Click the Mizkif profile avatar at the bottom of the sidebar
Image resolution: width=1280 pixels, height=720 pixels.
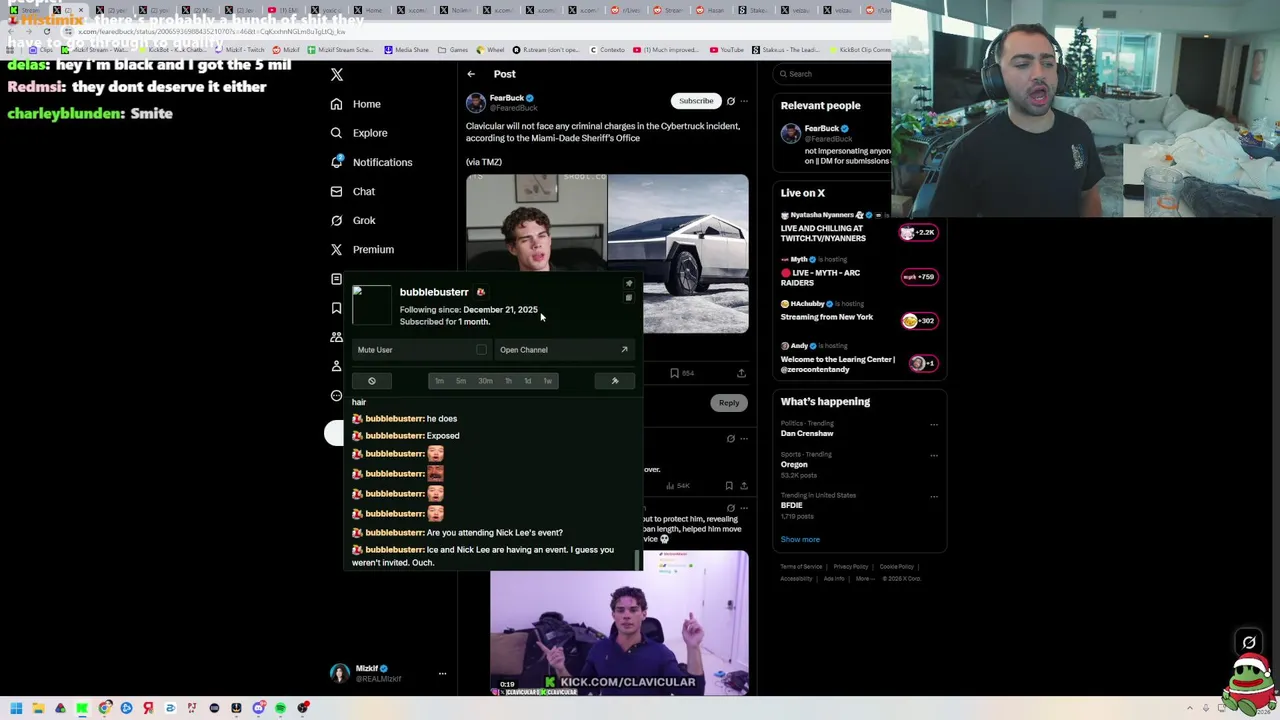click(x=340, y=673)
